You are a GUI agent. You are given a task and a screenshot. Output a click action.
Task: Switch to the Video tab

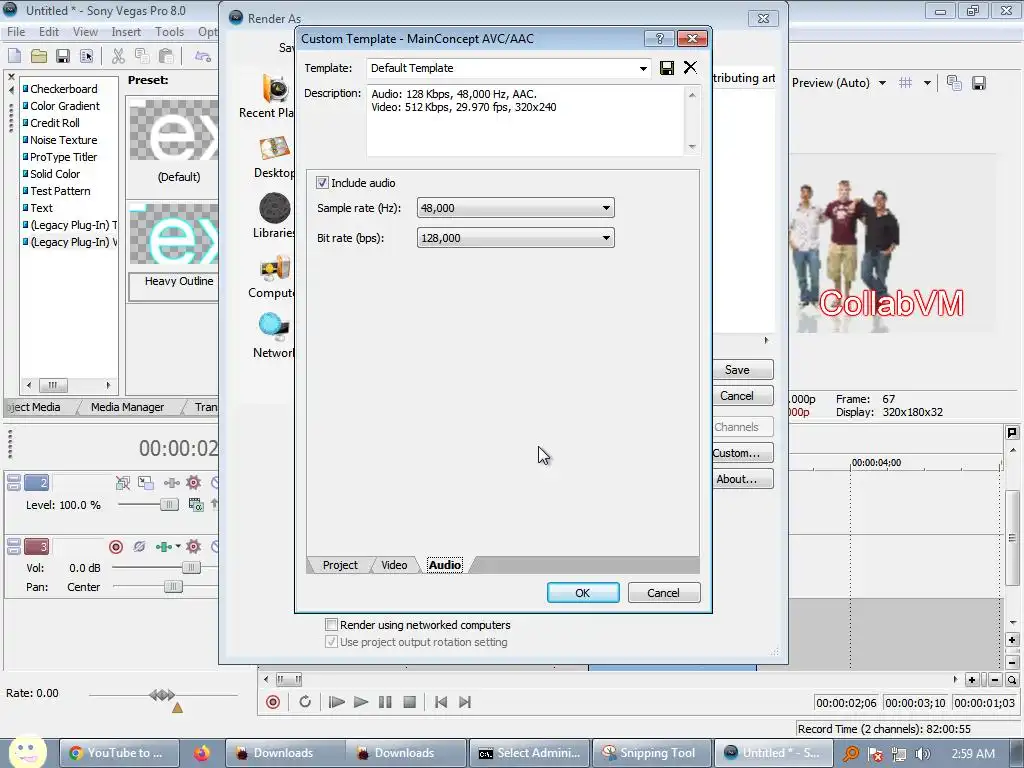(x=394, y=565)
